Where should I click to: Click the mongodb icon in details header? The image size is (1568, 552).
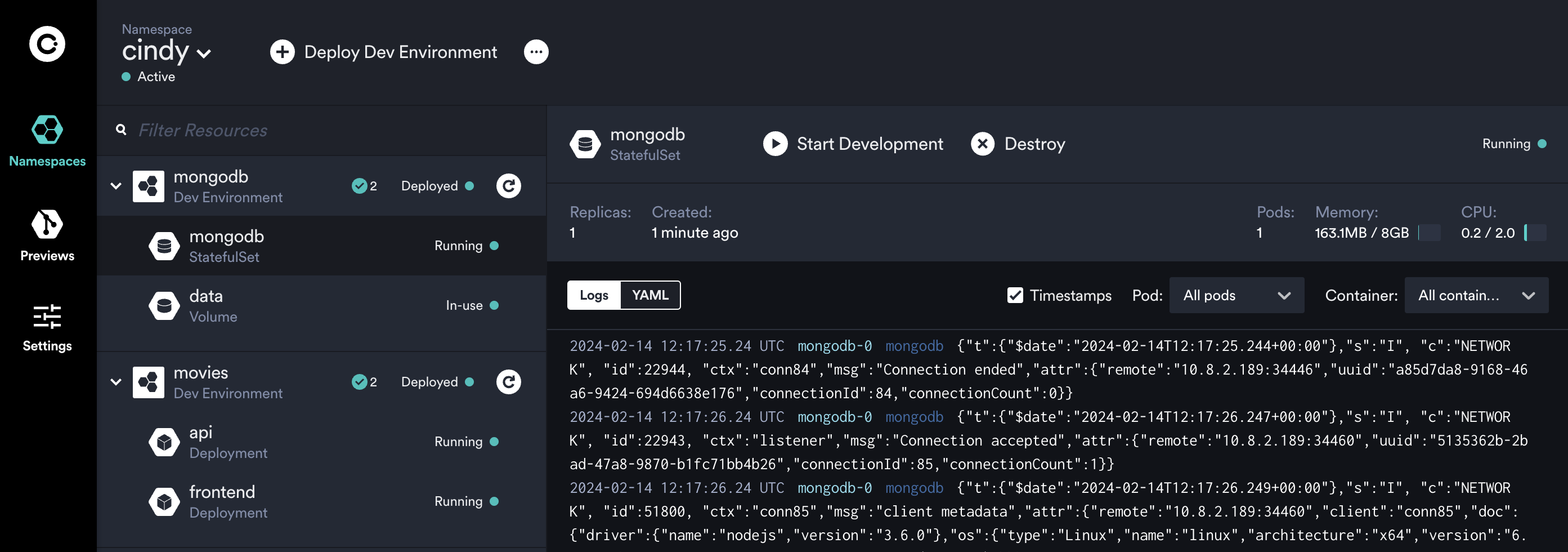[x=585, y=144]
